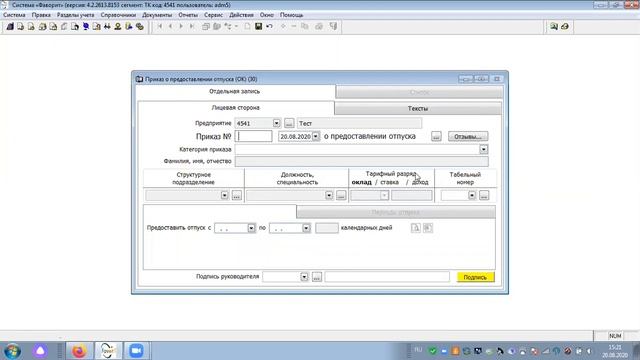Click the signature name field beside Подпись
640x360 pixels.
pyautogui.click(x=387, y=277)
